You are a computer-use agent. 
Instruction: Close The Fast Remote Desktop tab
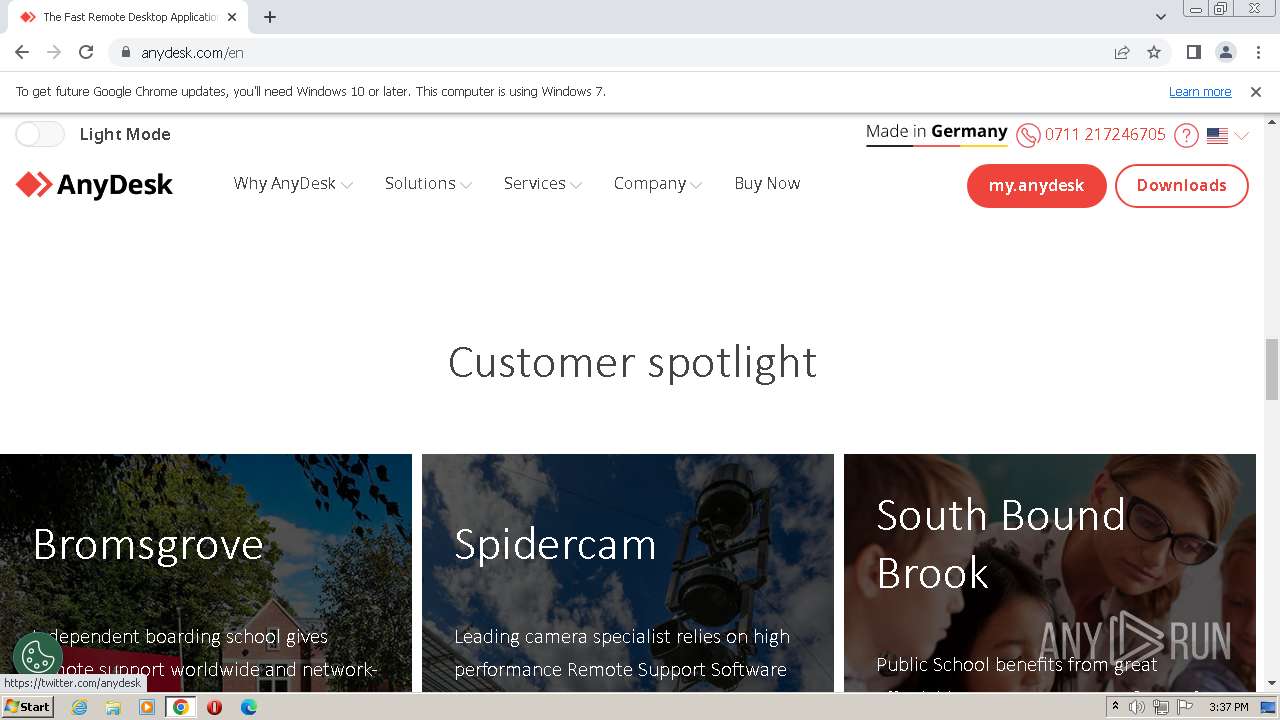click(233, 17)
